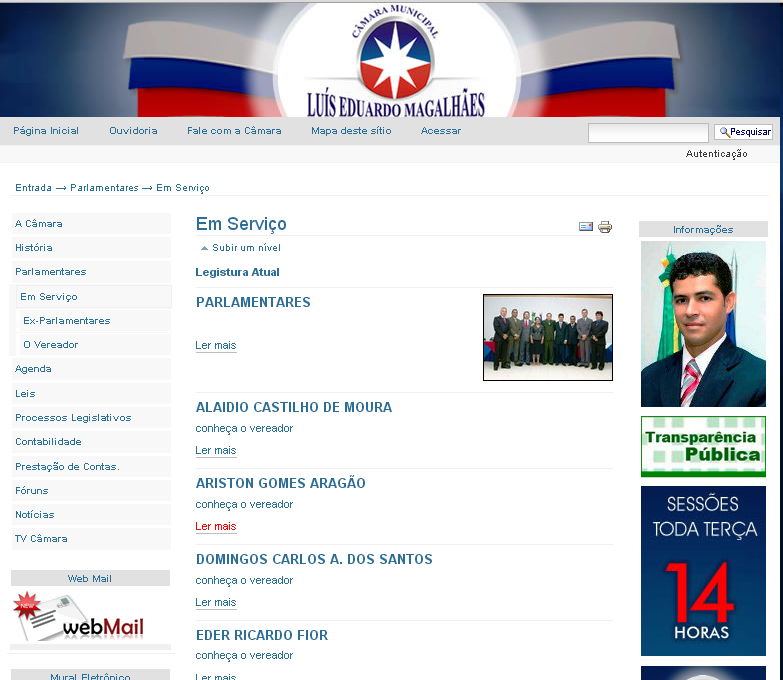Select Ex-Parlamentares in sidebar submenu
The height and width of the screenshot is (680, 783).
[x=66, y=321]
